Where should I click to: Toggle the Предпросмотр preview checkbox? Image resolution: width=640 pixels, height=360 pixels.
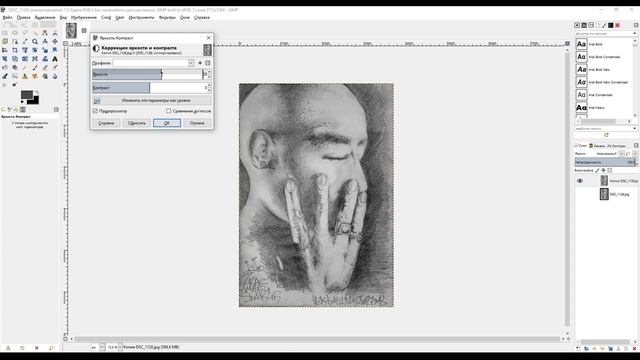[x=95, y=111]
